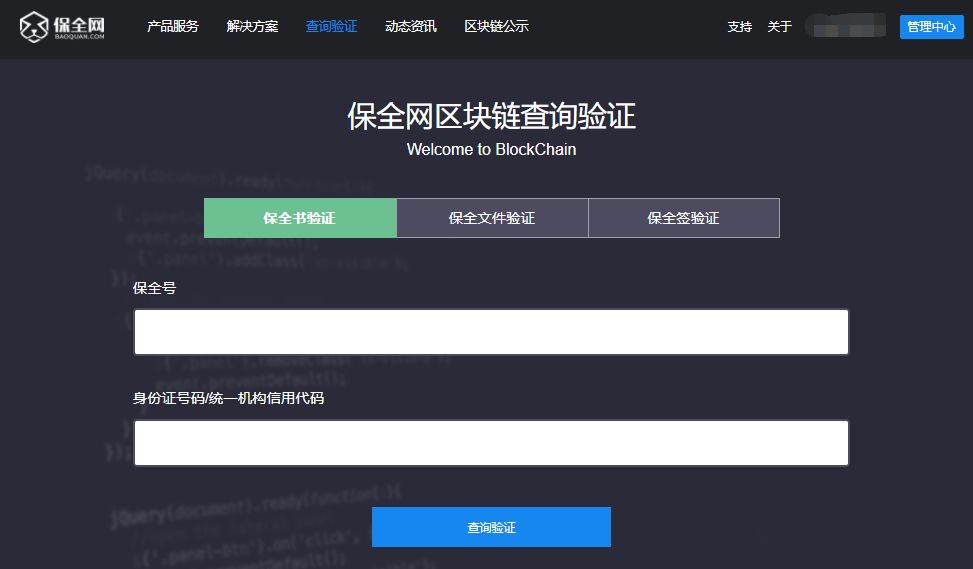The width and height of the screenshot is (973, 569).
Task: Click the Welcome to BlockChain subtitle
Action: [x=491, y=150]
